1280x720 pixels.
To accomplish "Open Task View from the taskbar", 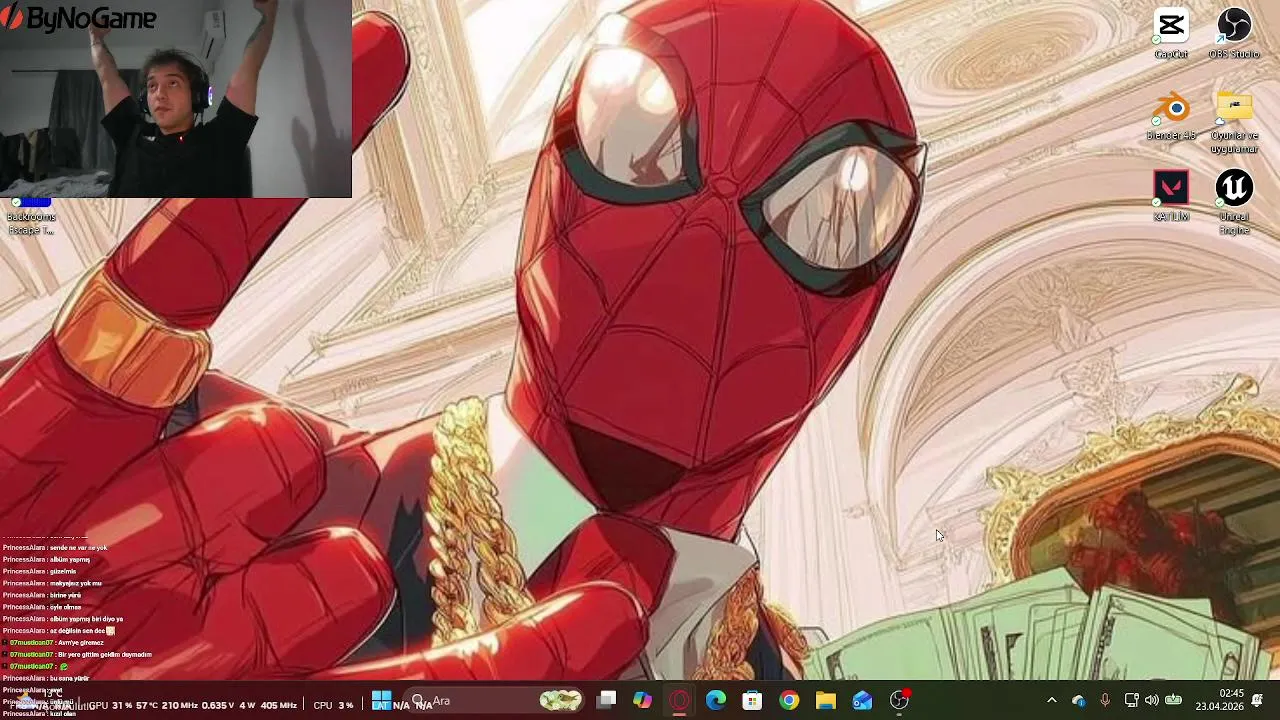I will tap(606, 701).
